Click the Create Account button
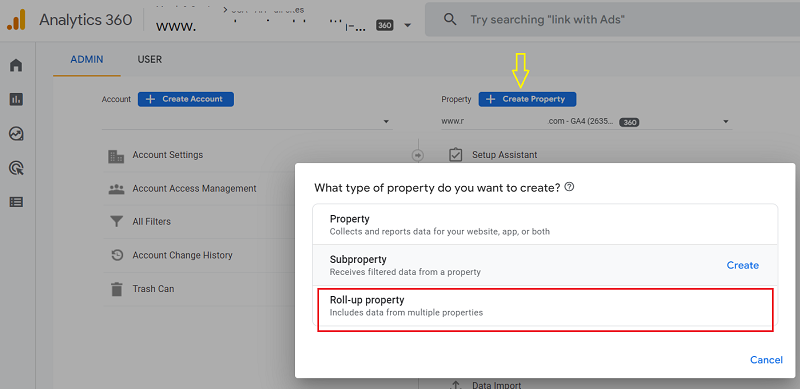This screenshot has width=800, height=389. 186,99
